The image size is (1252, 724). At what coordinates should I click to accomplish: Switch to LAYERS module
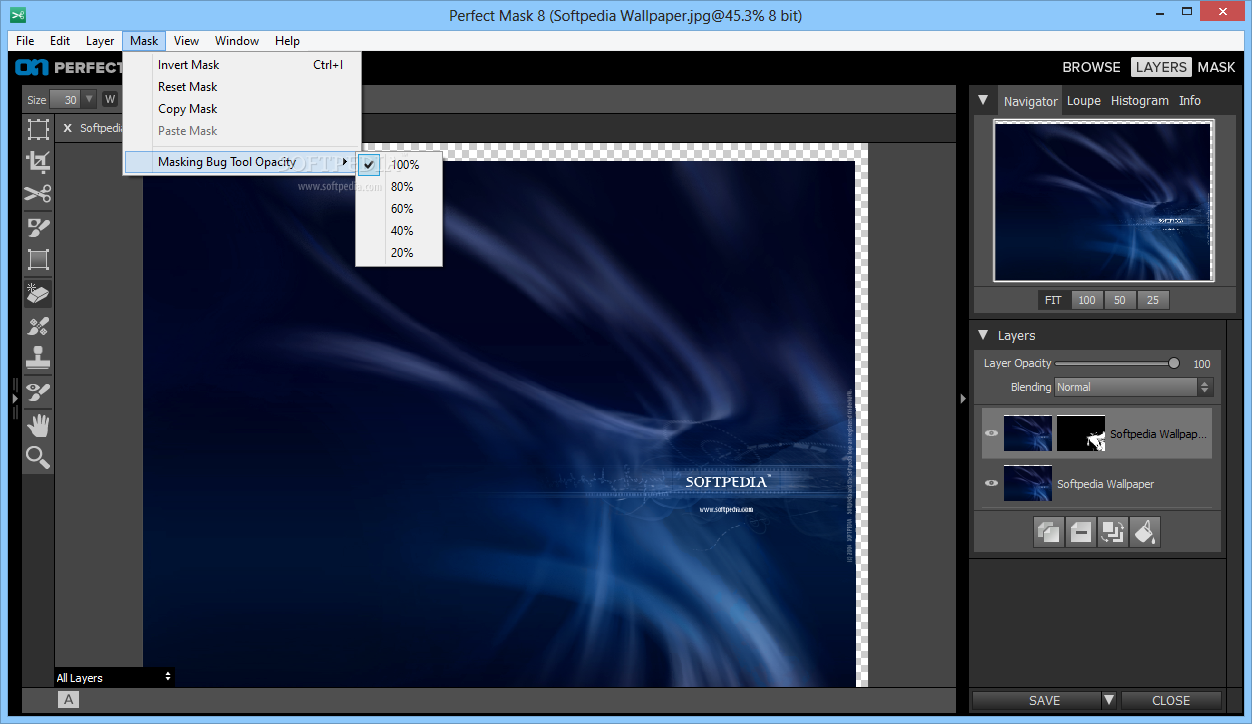point(1161,67)
